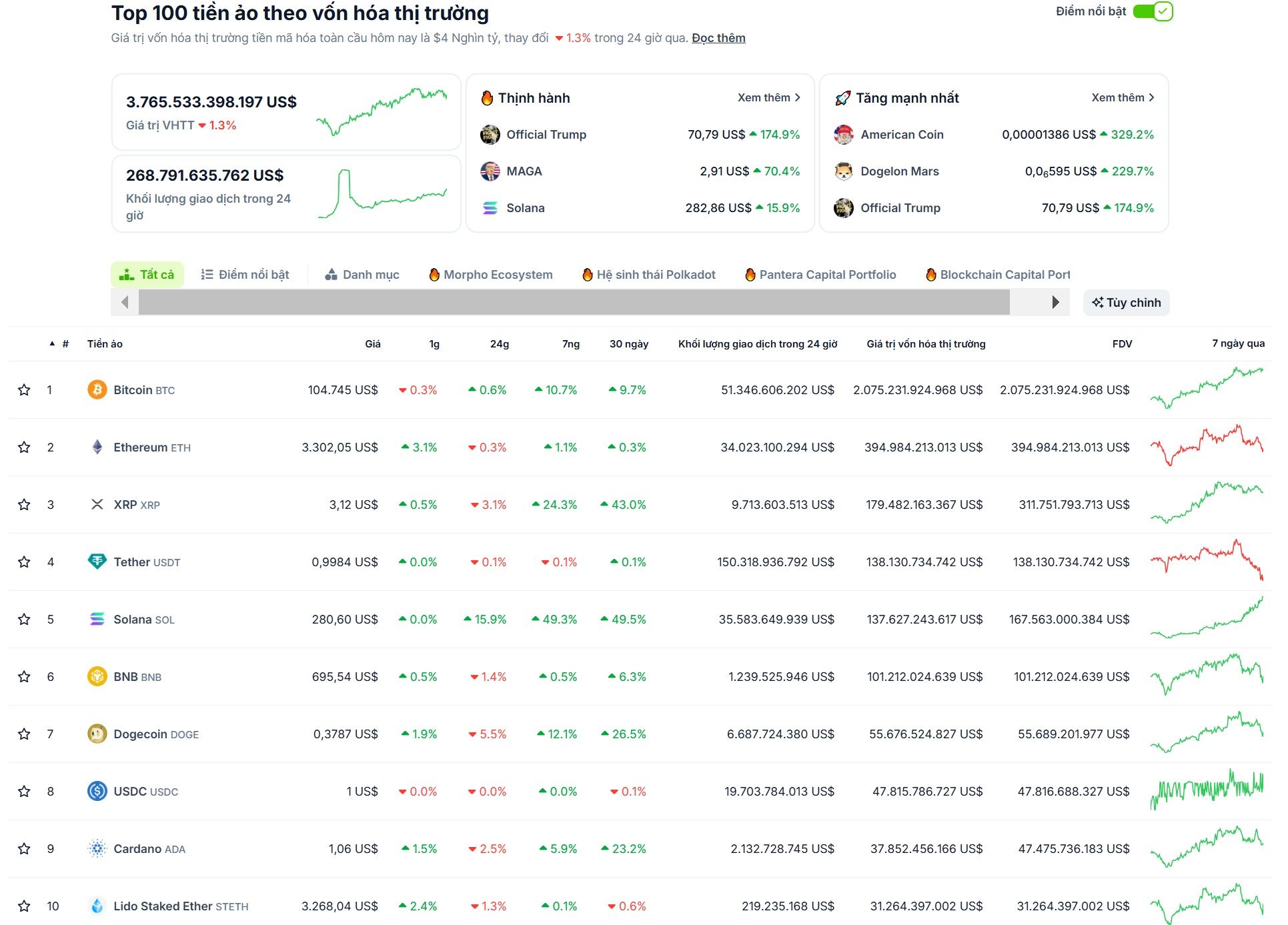Click the Dogelon Mars avatar
Viewport: 1288px width, 925px height.
[x=844, y=171]
